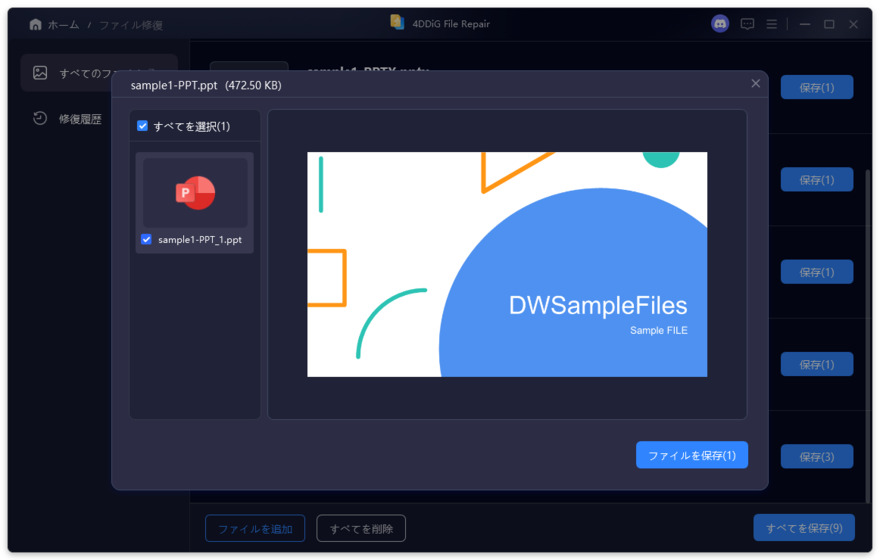The height and width of the screenshot is (560, 880).
Task: Open the hamburger menu icon
Action: (772, 24)
